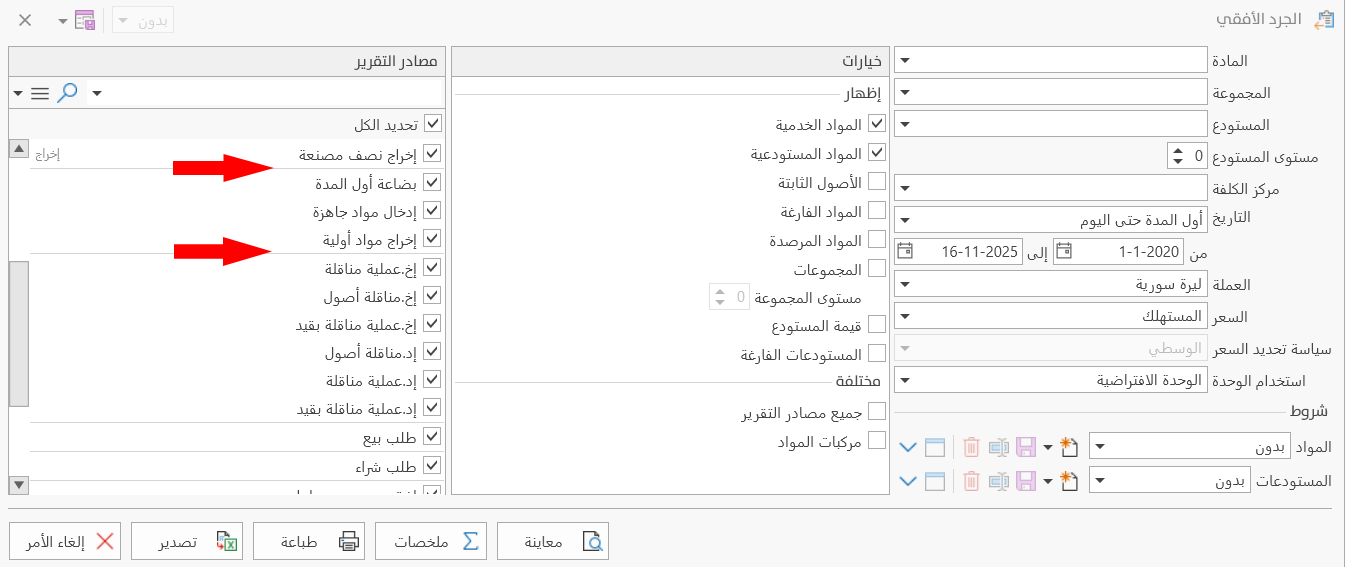Screen dimensions: 1345x567
Task: Click the ملخصات summaries button
Action: click(x=431, y=541)
